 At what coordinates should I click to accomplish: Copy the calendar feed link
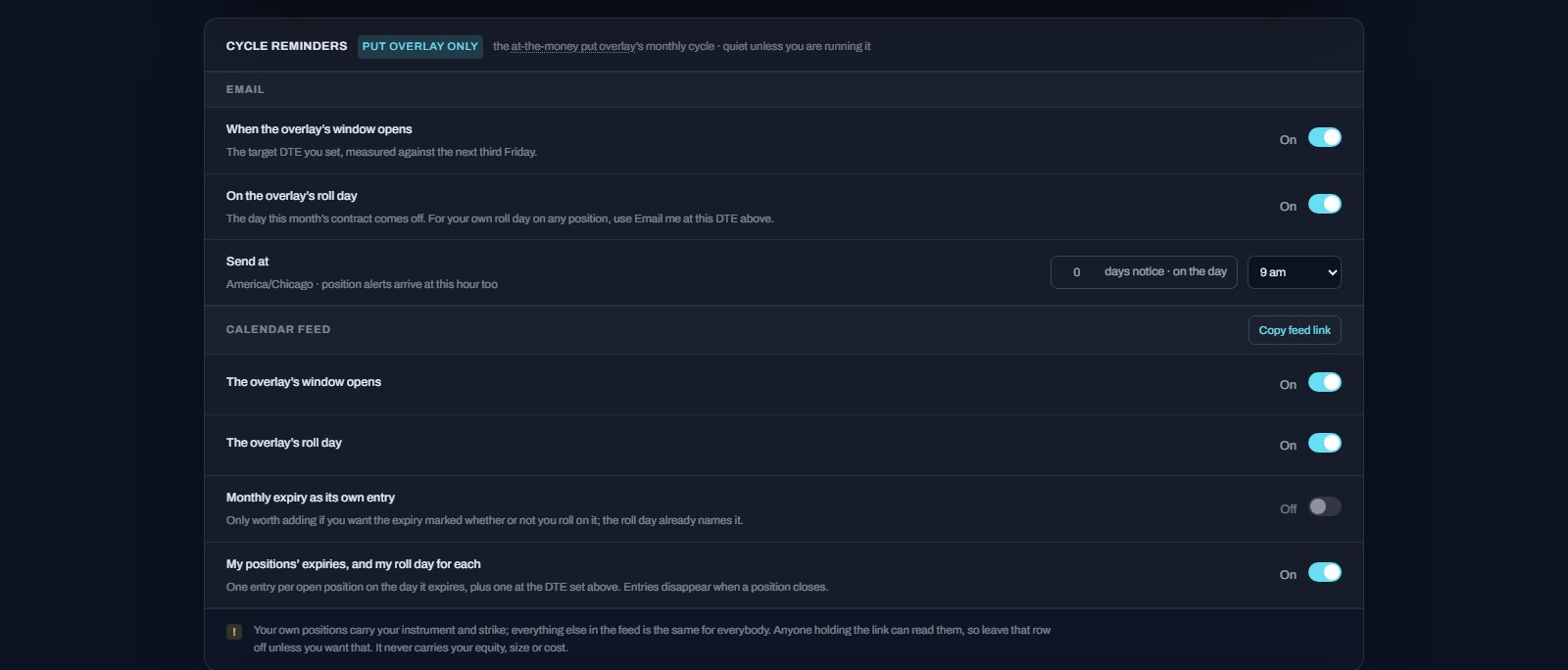coord(1295,330)
